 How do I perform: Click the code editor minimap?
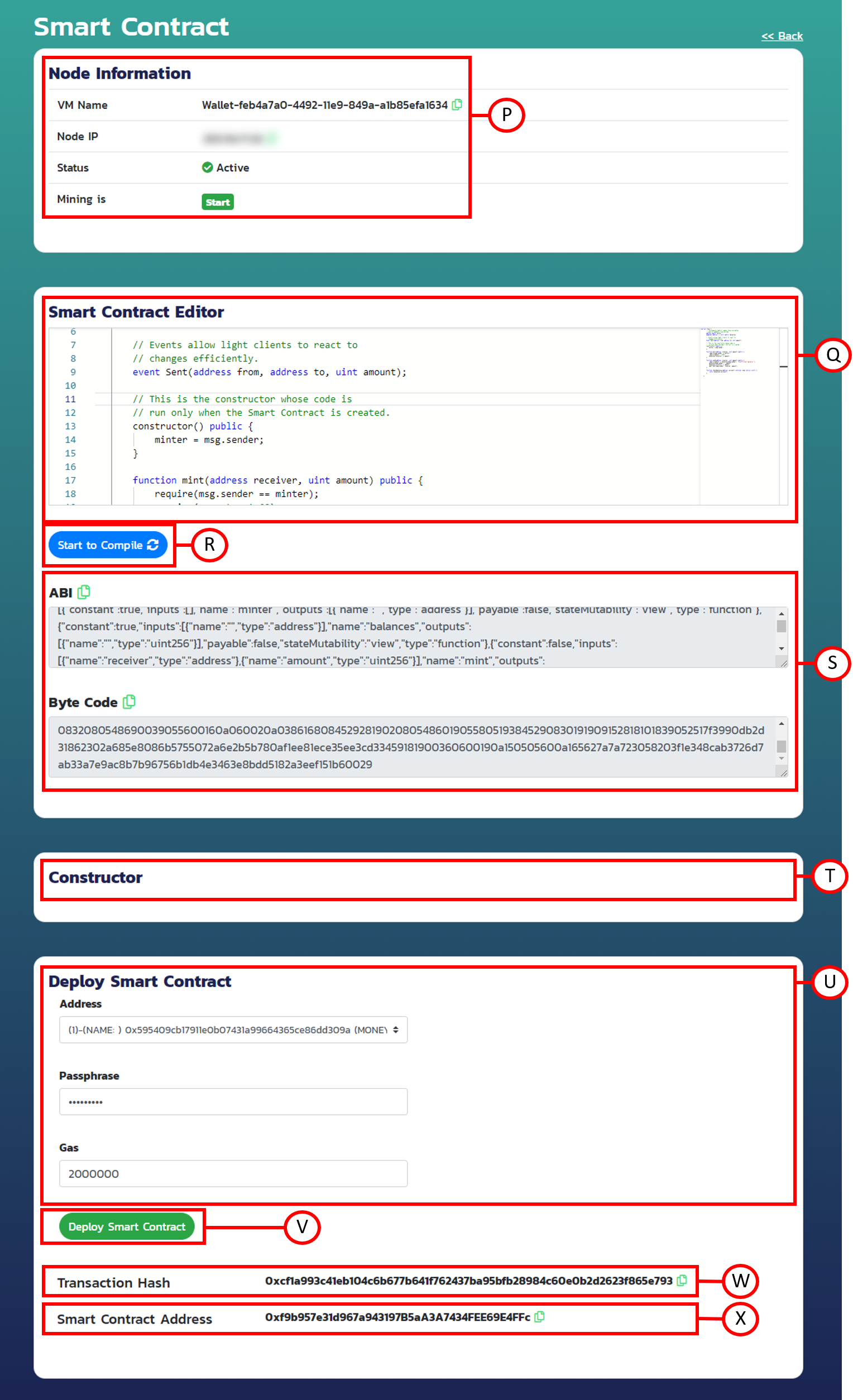coord(739,416)
